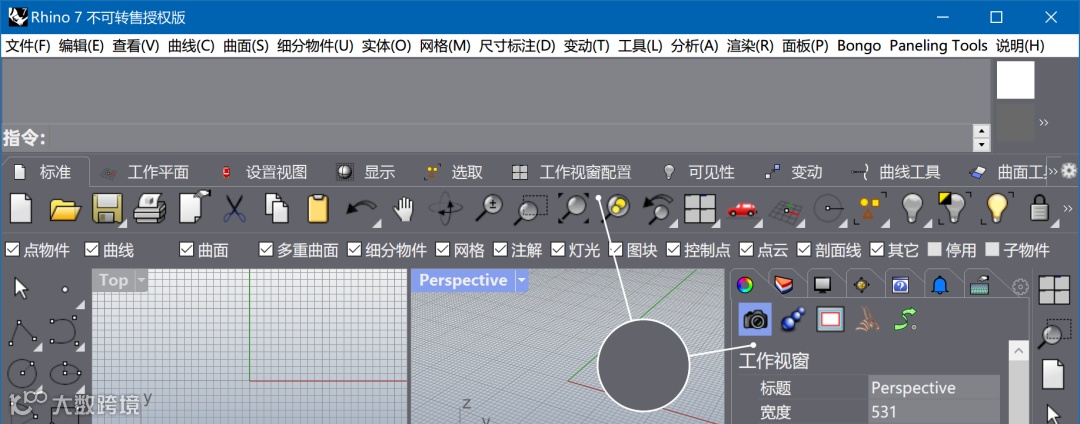Click into the 指令 command input field
This screenshot has height=424, width=1080.
click(x=510, y=138)
